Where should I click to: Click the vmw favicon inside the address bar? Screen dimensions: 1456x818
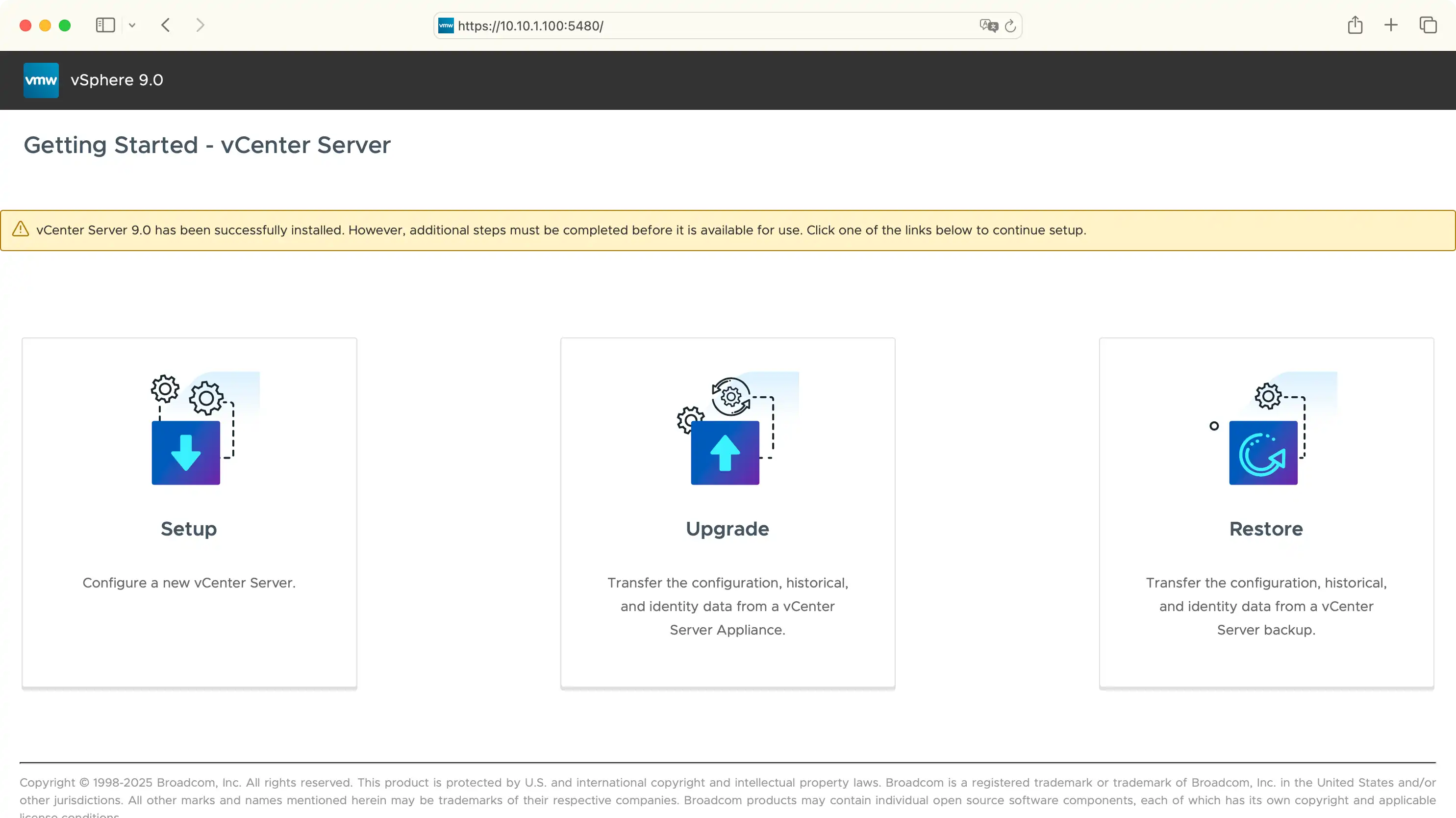coord(446,26)
